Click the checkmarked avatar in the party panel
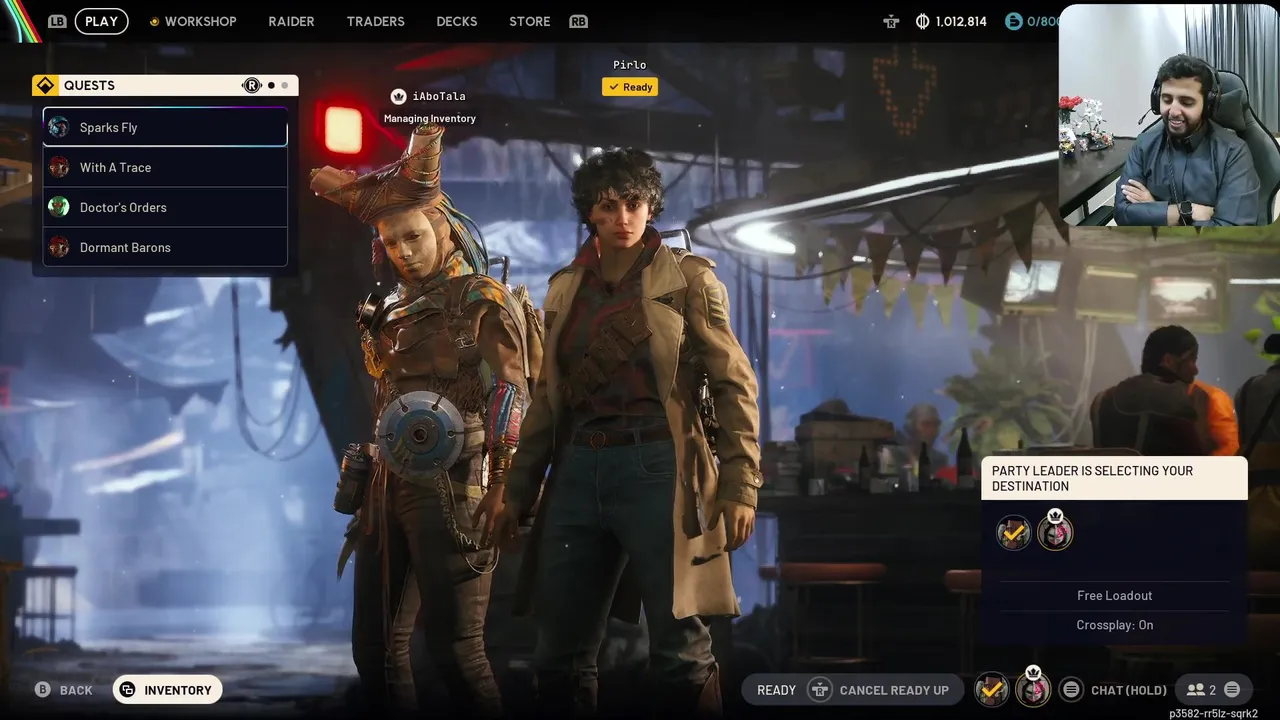This screenshot has width=1280, height=720. pyautogui.click(x=1014, y=533)
